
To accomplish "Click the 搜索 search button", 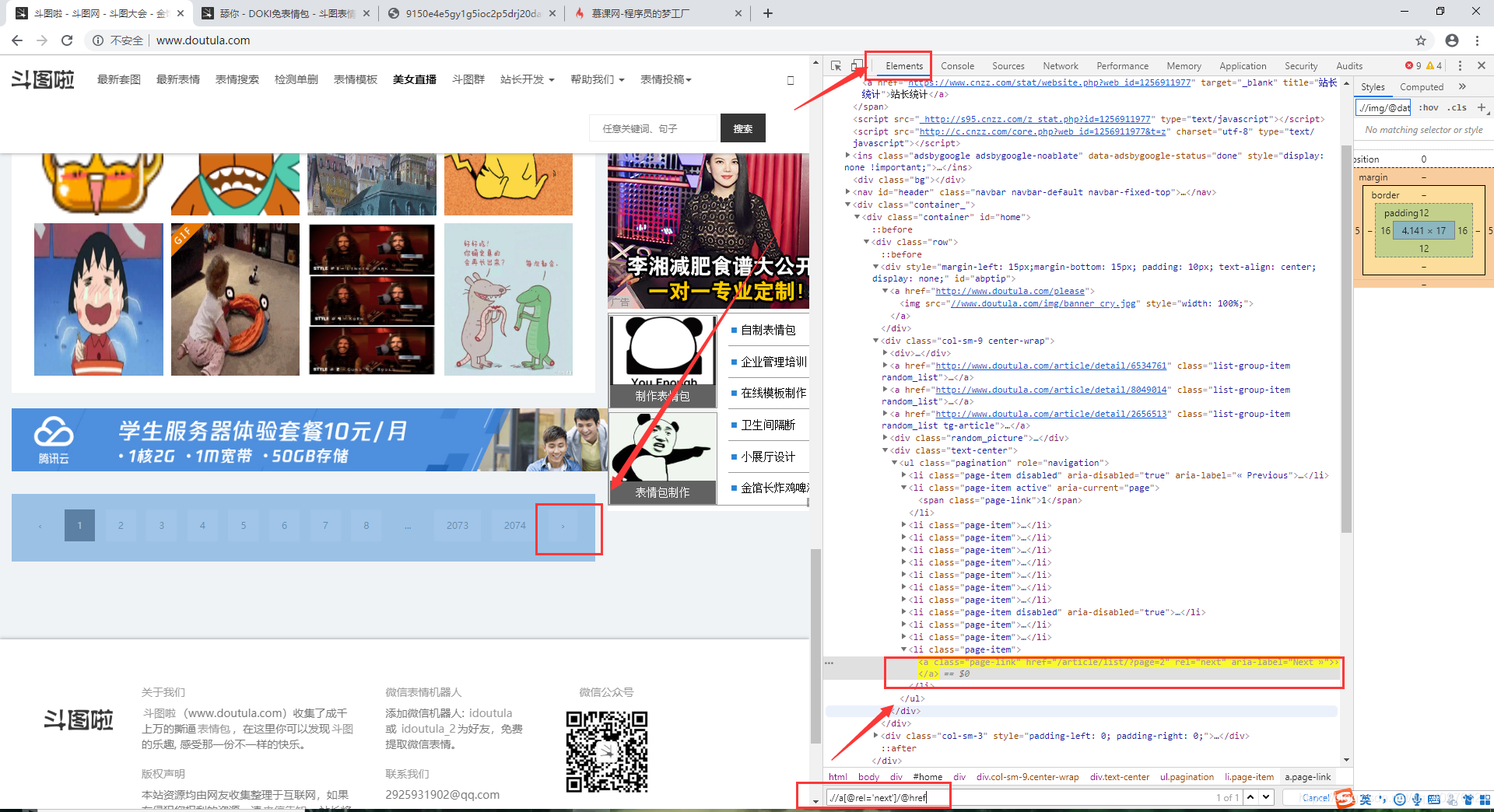I will pyautogui.click(x=742, y=128).
